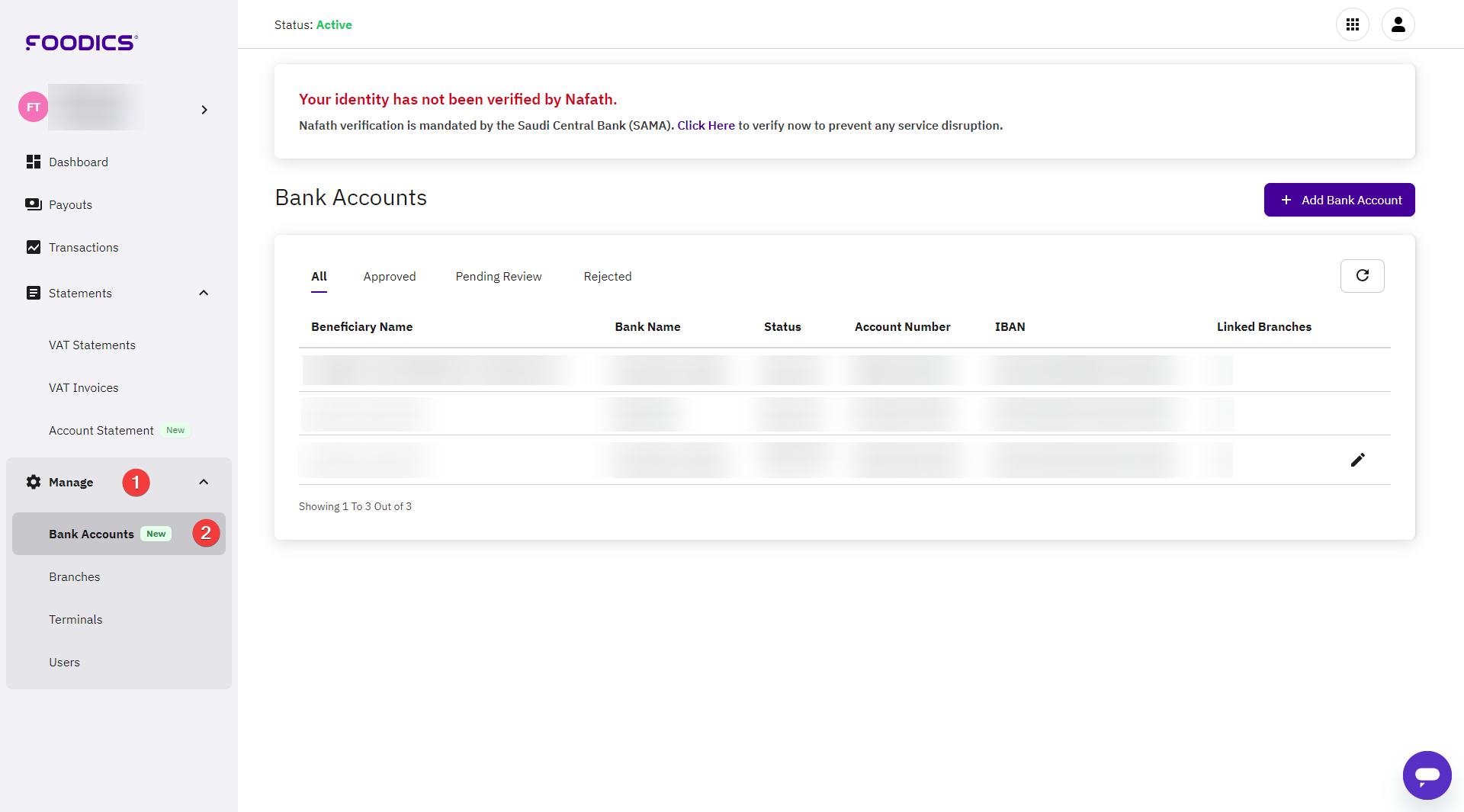Go to Branches under Manage
Viewport: 1464px width, 812px height.
click(74, 576)
